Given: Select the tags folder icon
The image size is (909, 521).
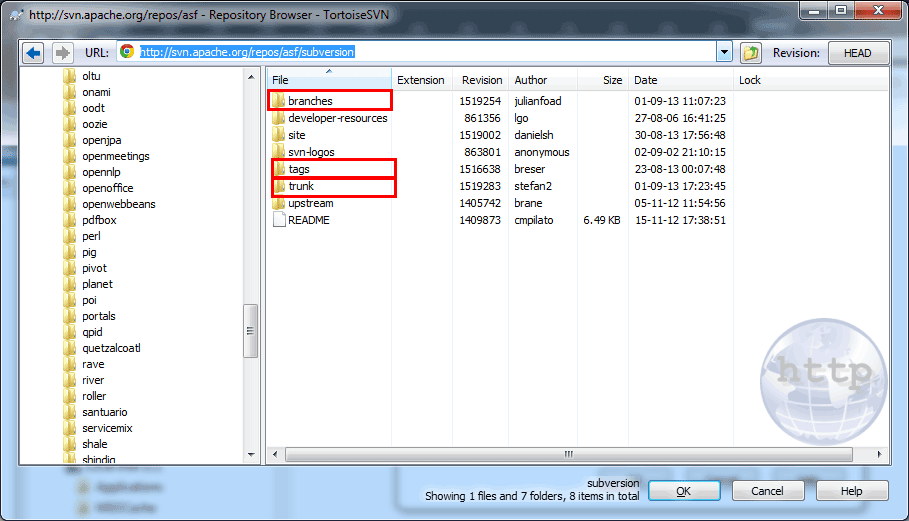Looking at the screenshot, I should tap(279, 169).
